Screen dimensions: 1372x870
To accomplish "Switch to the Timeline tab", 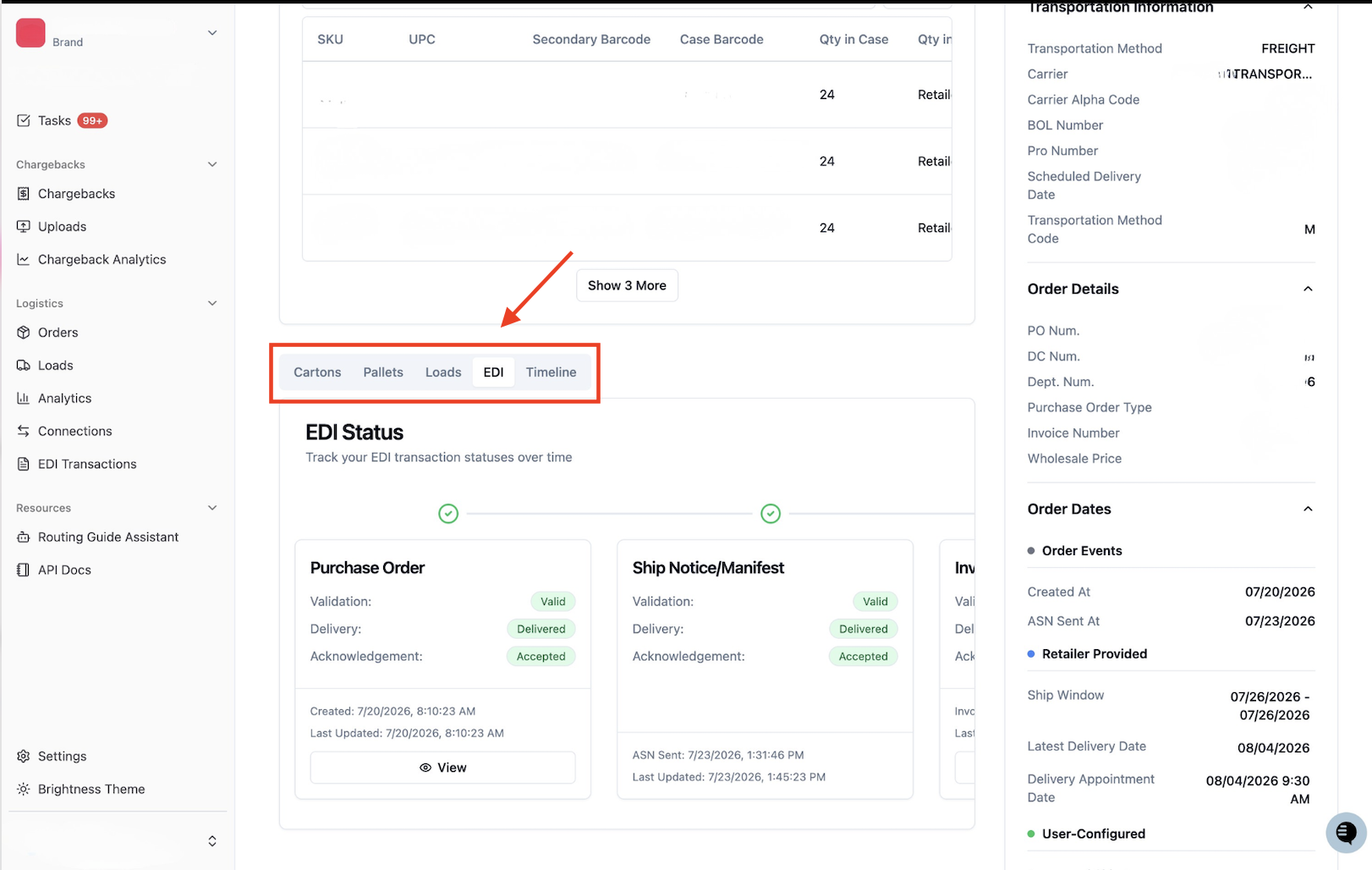I will pyautogui.click(x=551, y=372).
